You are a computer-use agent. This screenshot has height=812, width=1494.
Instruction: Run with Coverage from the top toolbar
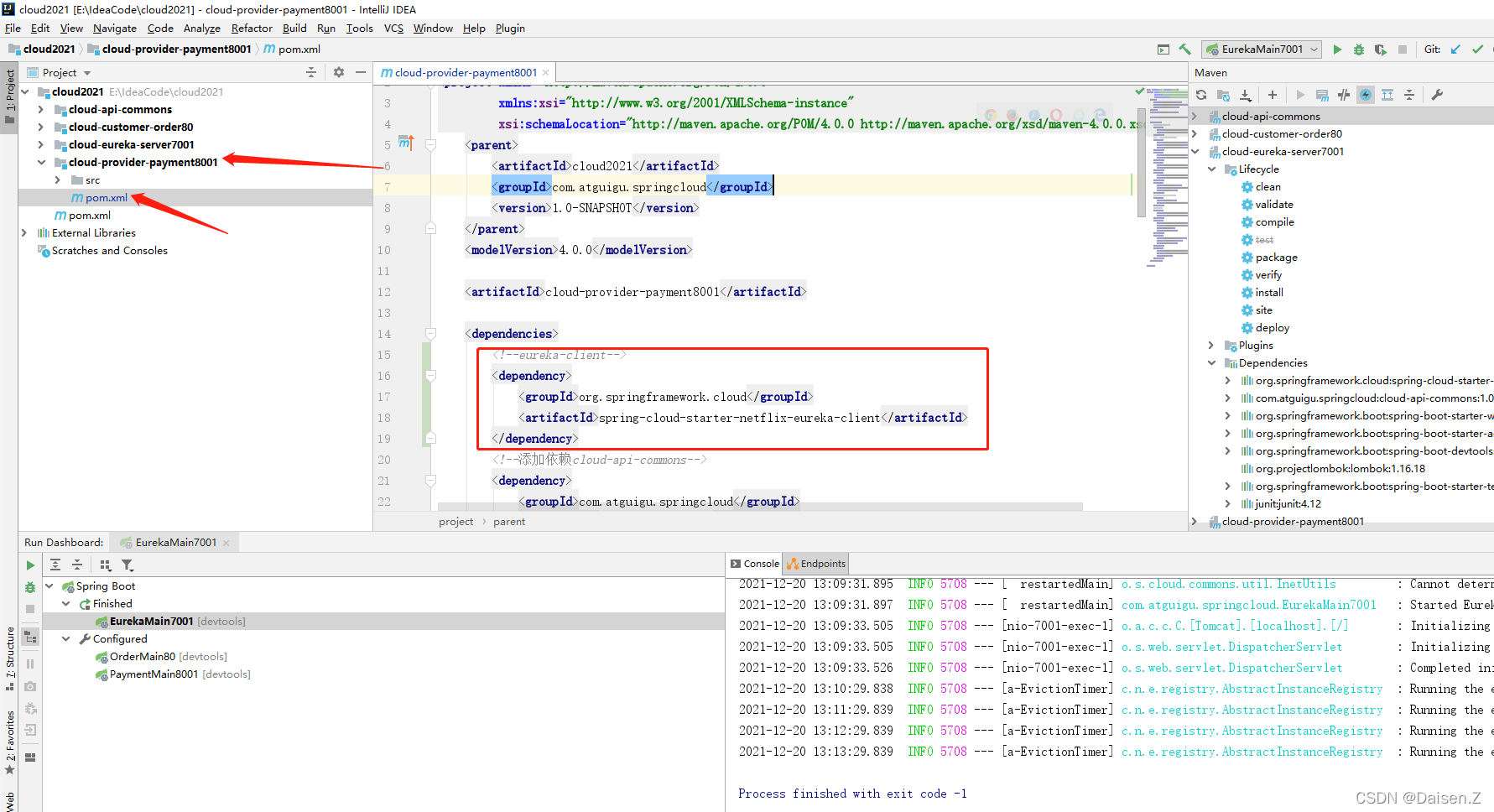(1381, 49)
